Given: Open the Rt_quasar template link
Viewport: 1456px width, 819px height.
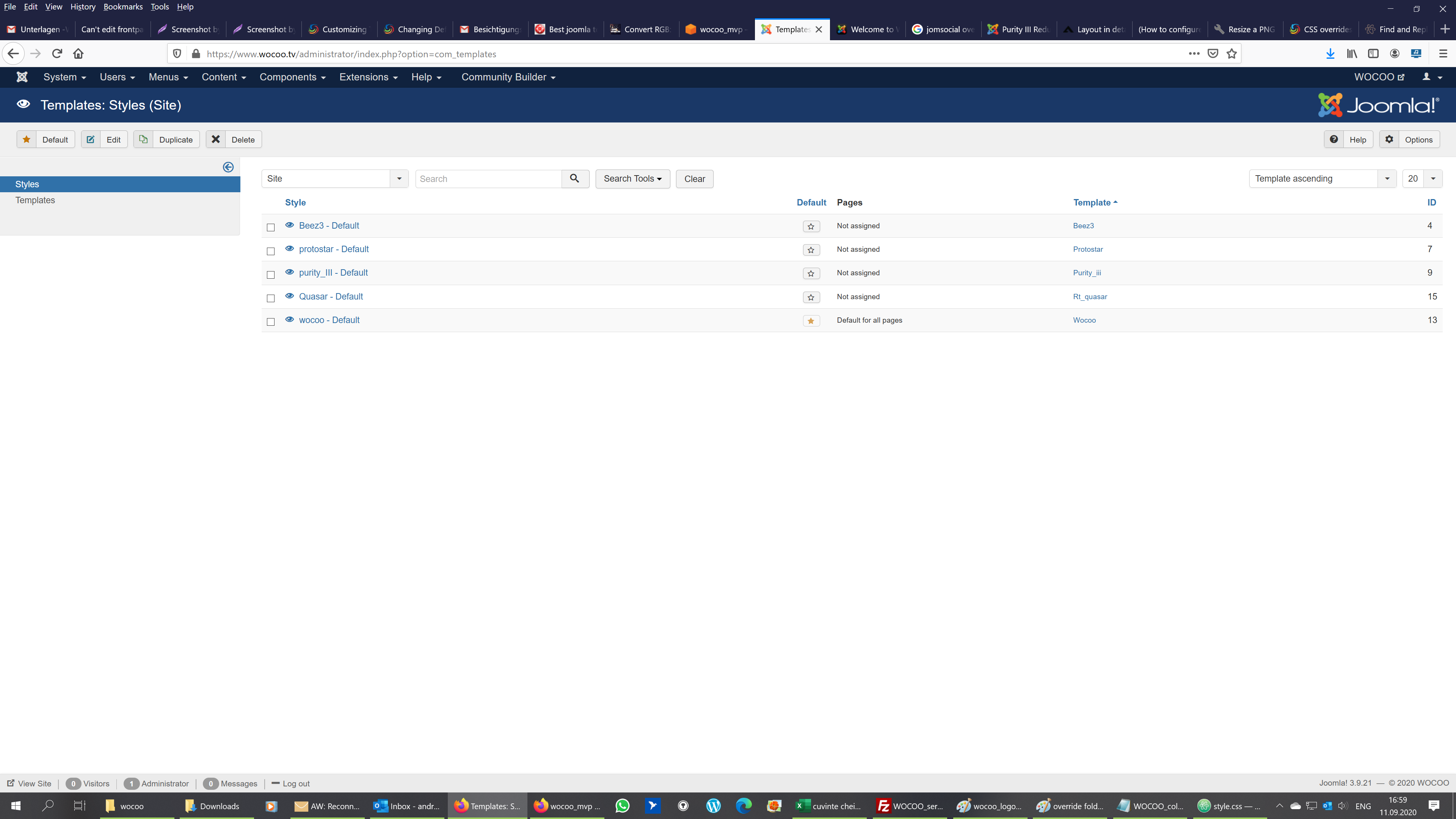Looking at the screenshot, I should point(1090,297).
